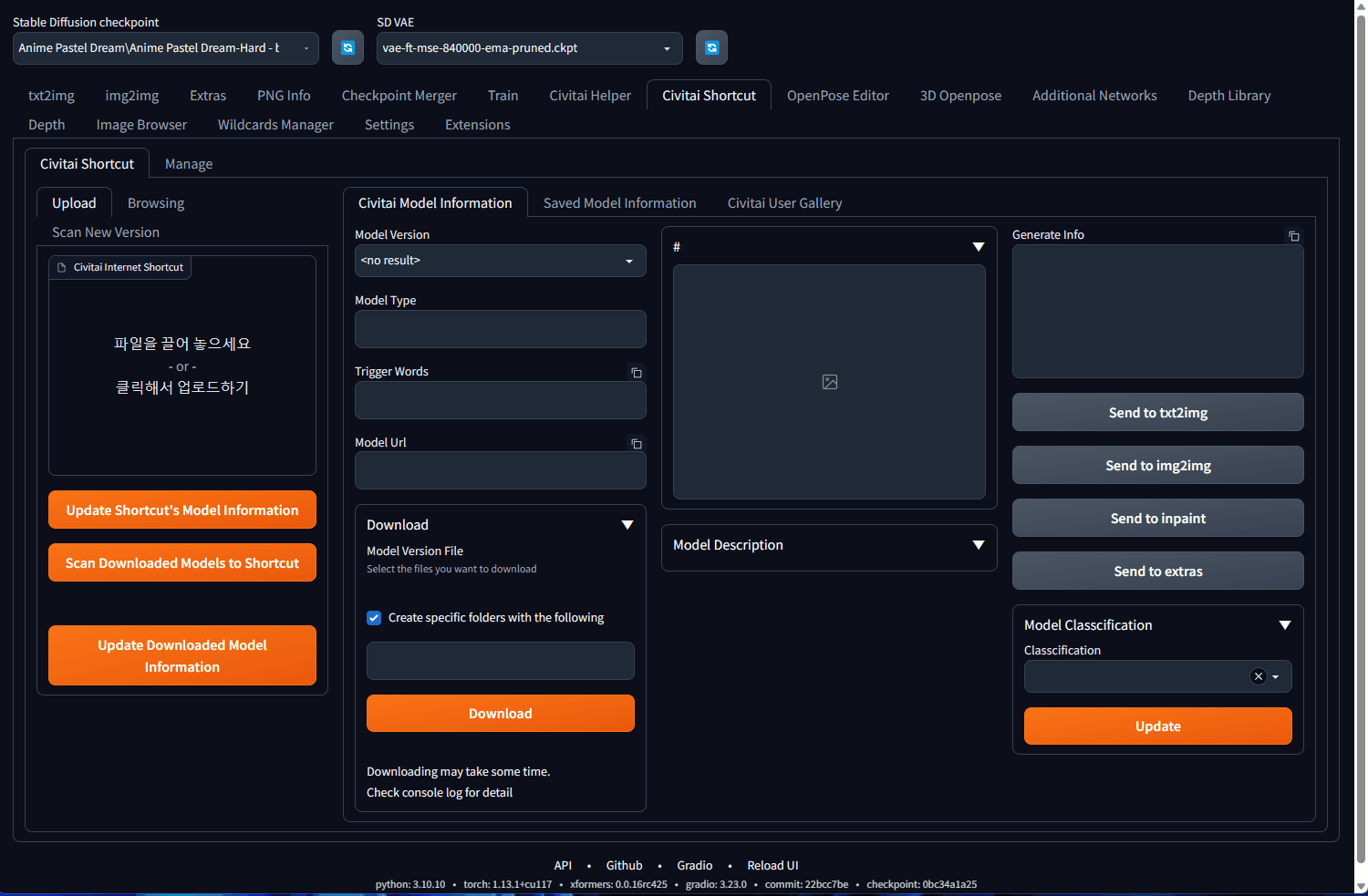Open the Checkpoint Merger tab
Screen dimensions: 1368x896
(399, 96)
